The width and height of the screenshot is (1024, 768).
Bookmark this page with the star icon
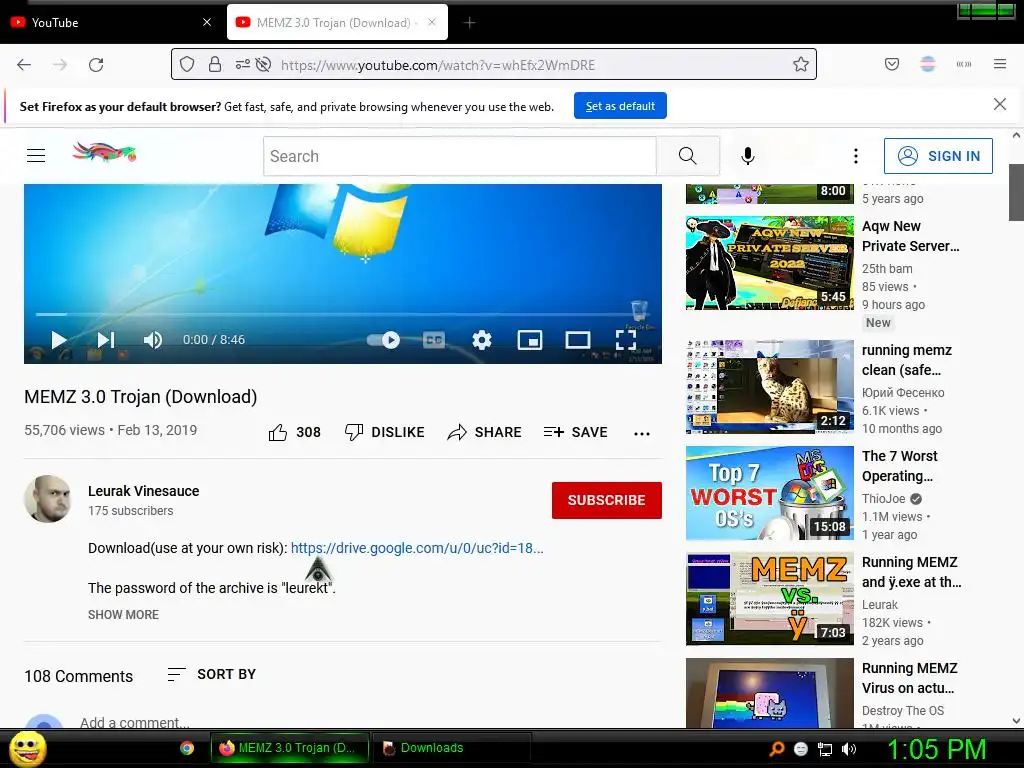(801, 64)
